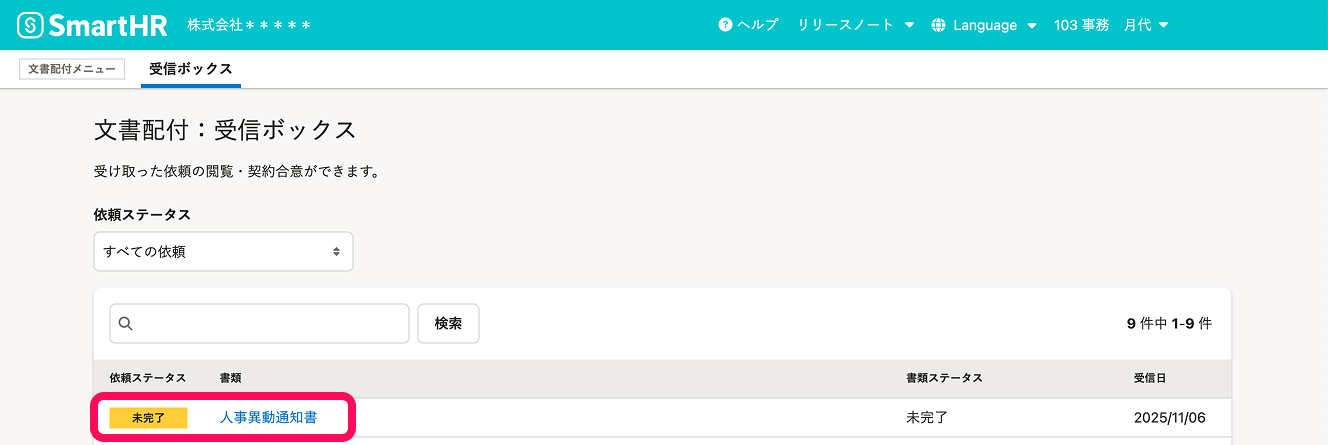Click the yellow 未完了 status badge

pyautogui.click(x=148, y=418)
